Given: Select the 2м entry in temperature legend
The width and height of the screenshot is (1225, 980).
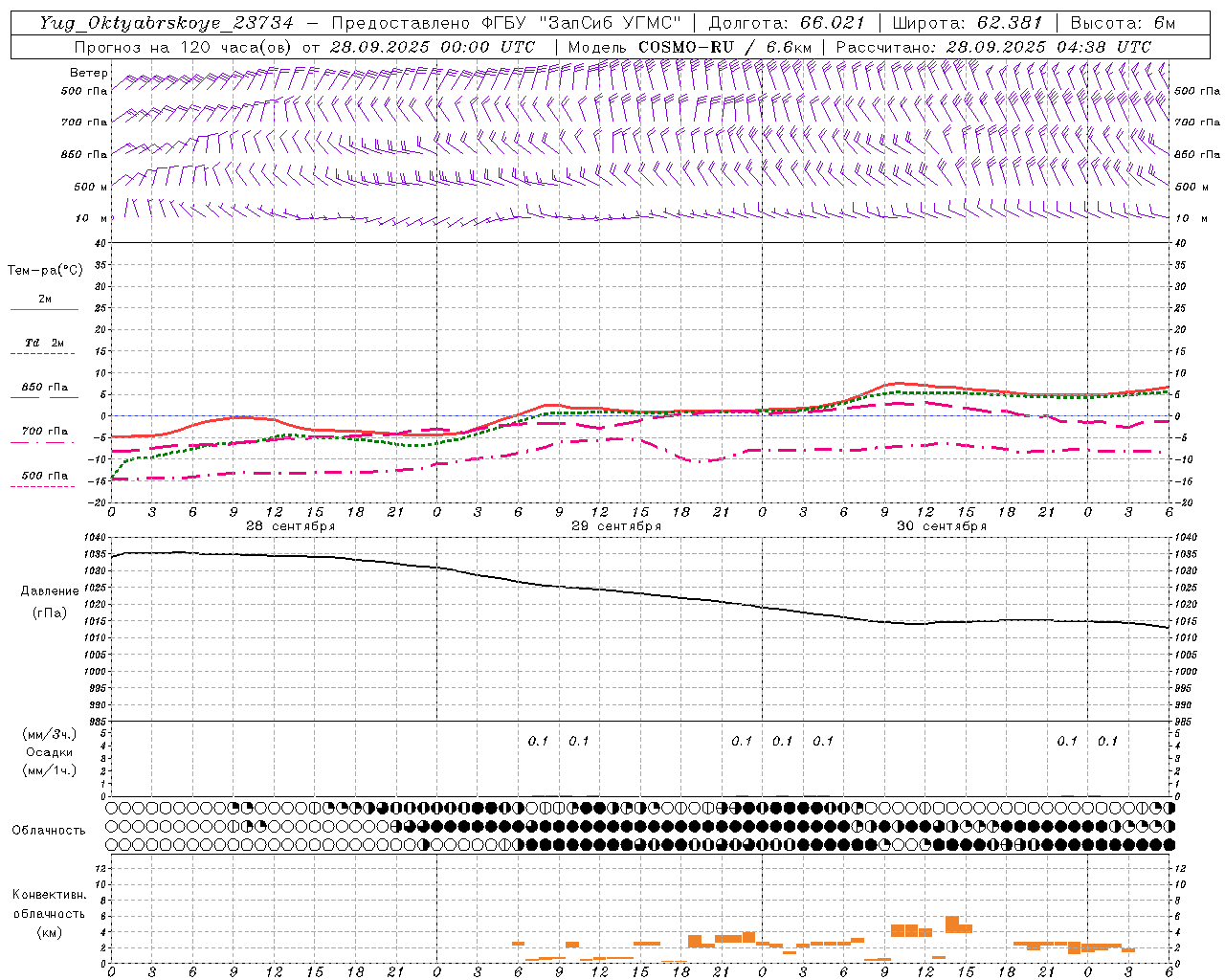Looking at the screenshot, I should click(45, 299).
